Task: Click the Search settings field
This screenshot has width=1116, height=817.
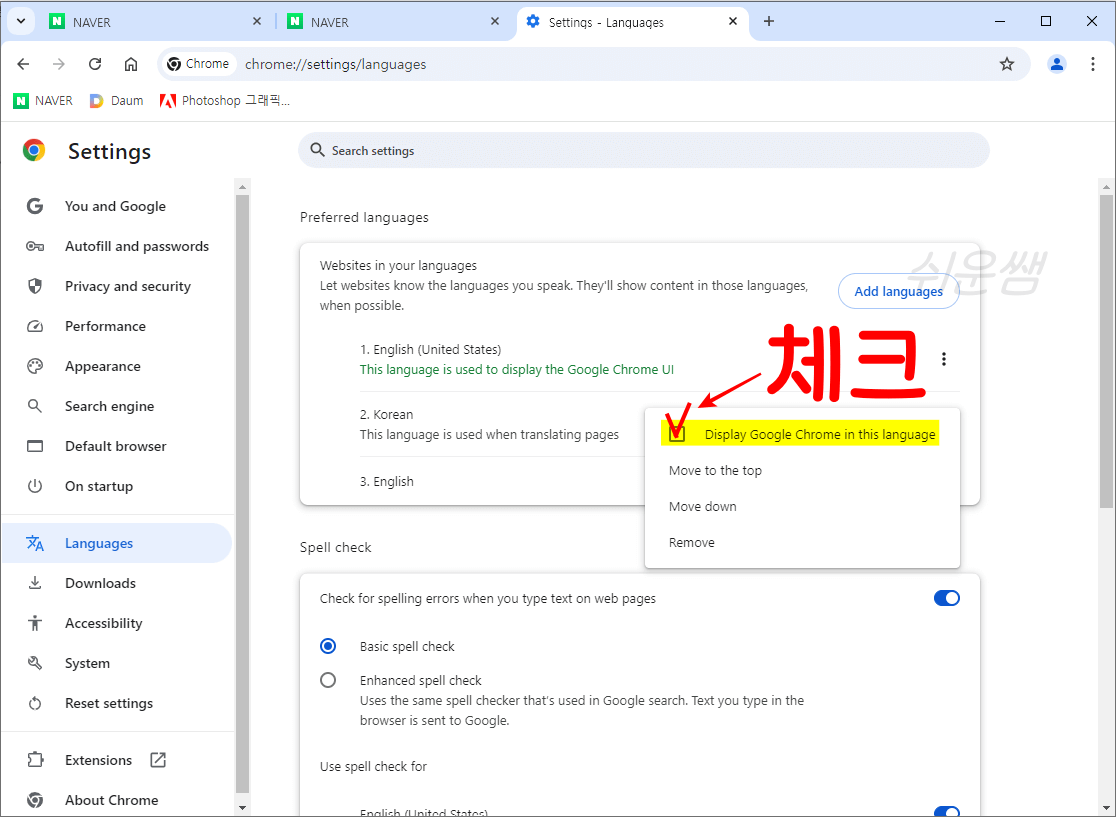Action: tap(643, 151)
